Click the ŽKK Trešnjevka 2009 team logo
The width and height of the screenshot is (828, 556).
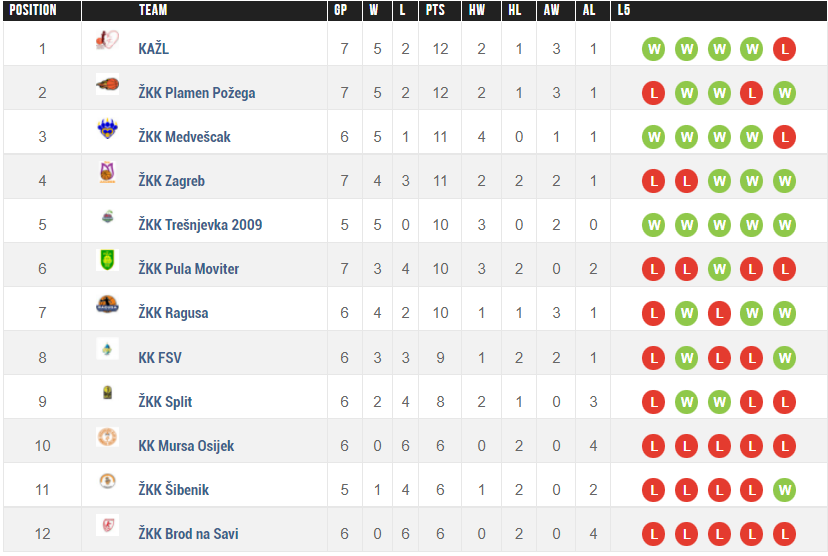click(106, 217)
